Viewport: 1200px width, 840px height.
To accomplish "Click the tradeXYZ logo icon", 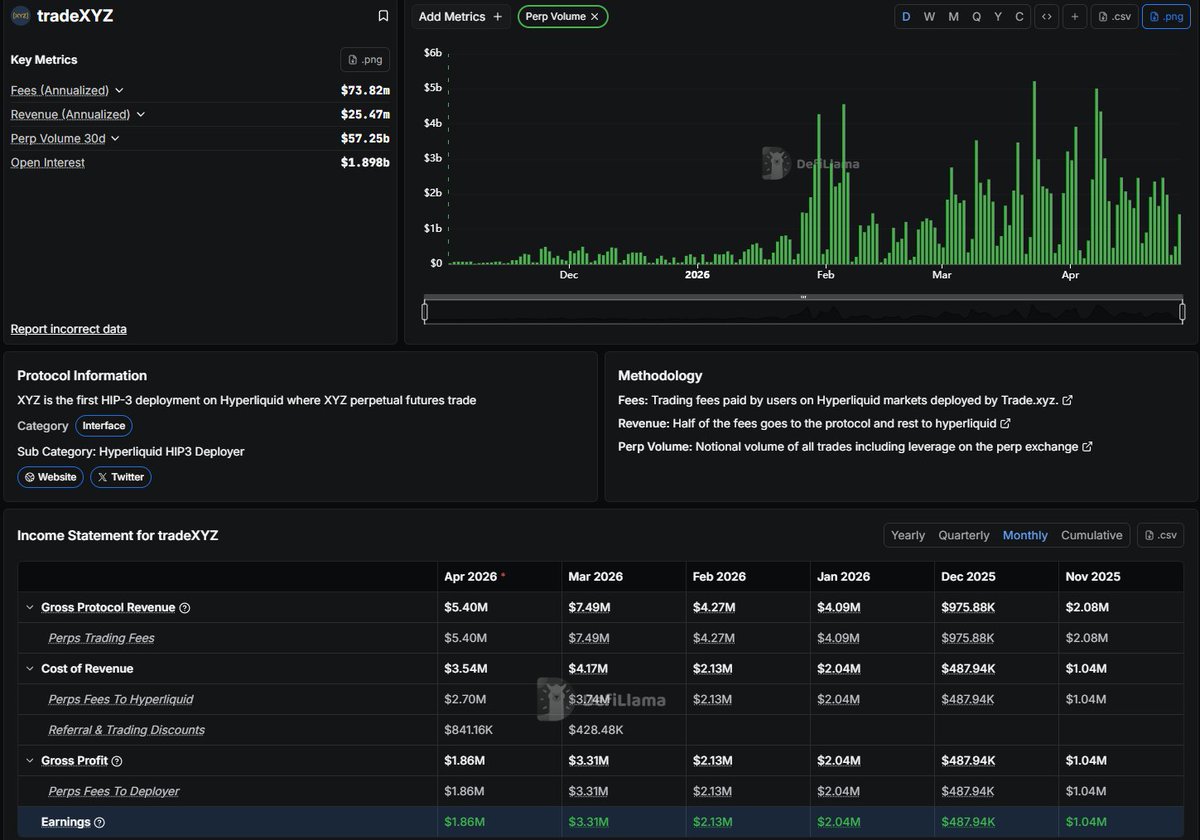I will click(x=20, y=16).
